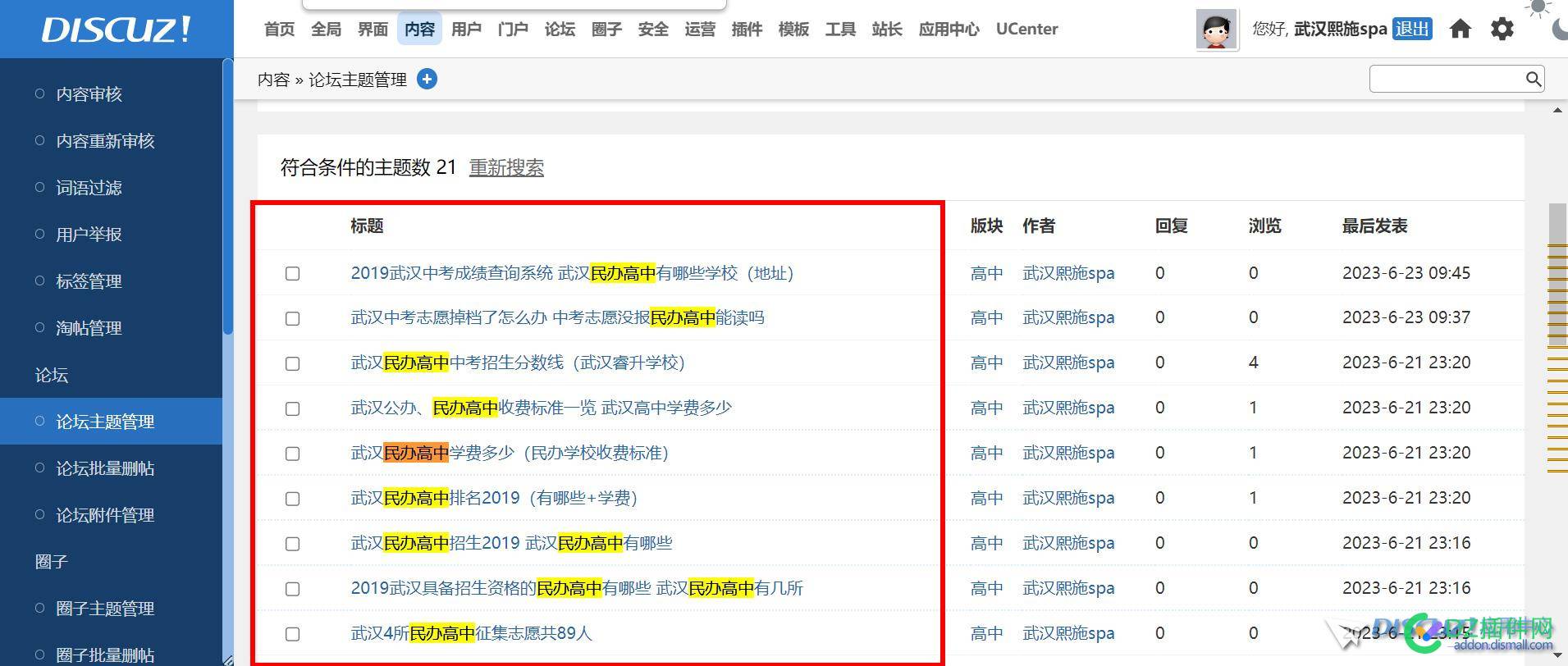Open sidebar item 论坛批量删帖
The image size is (1568, 666).
click(x=105, y=468)
